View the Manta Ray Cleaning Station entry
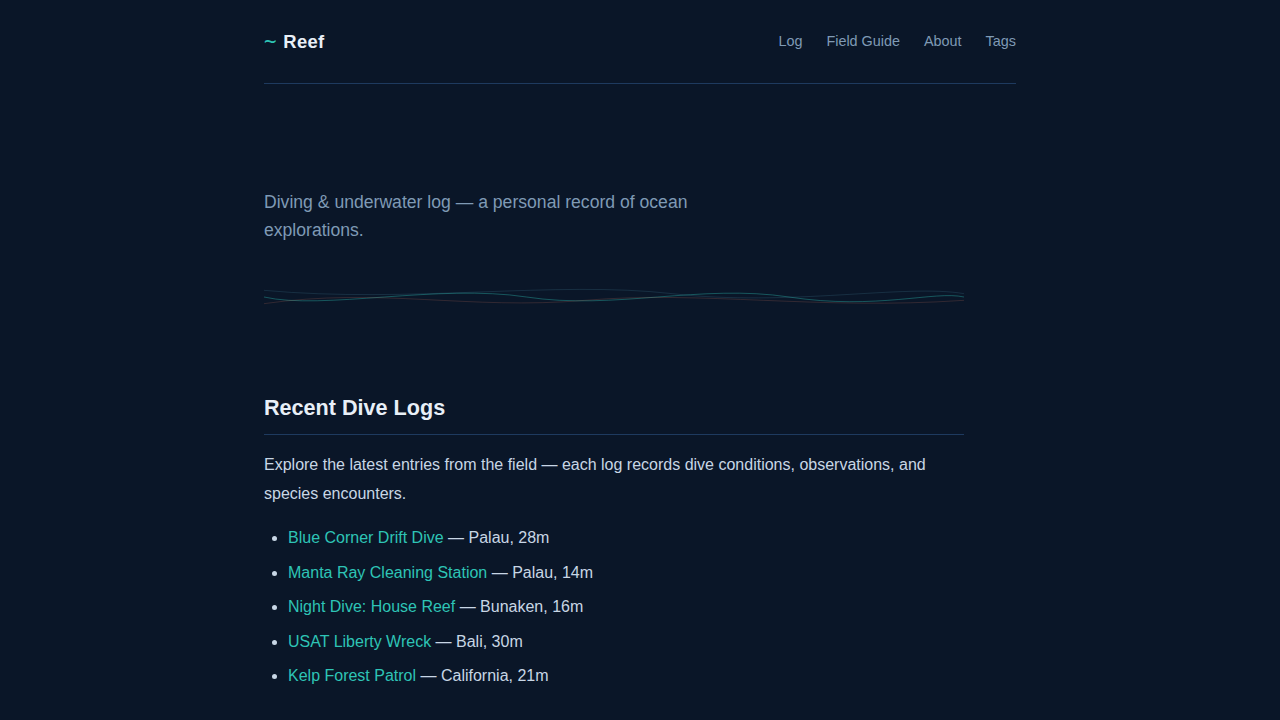 coord(387,573)
